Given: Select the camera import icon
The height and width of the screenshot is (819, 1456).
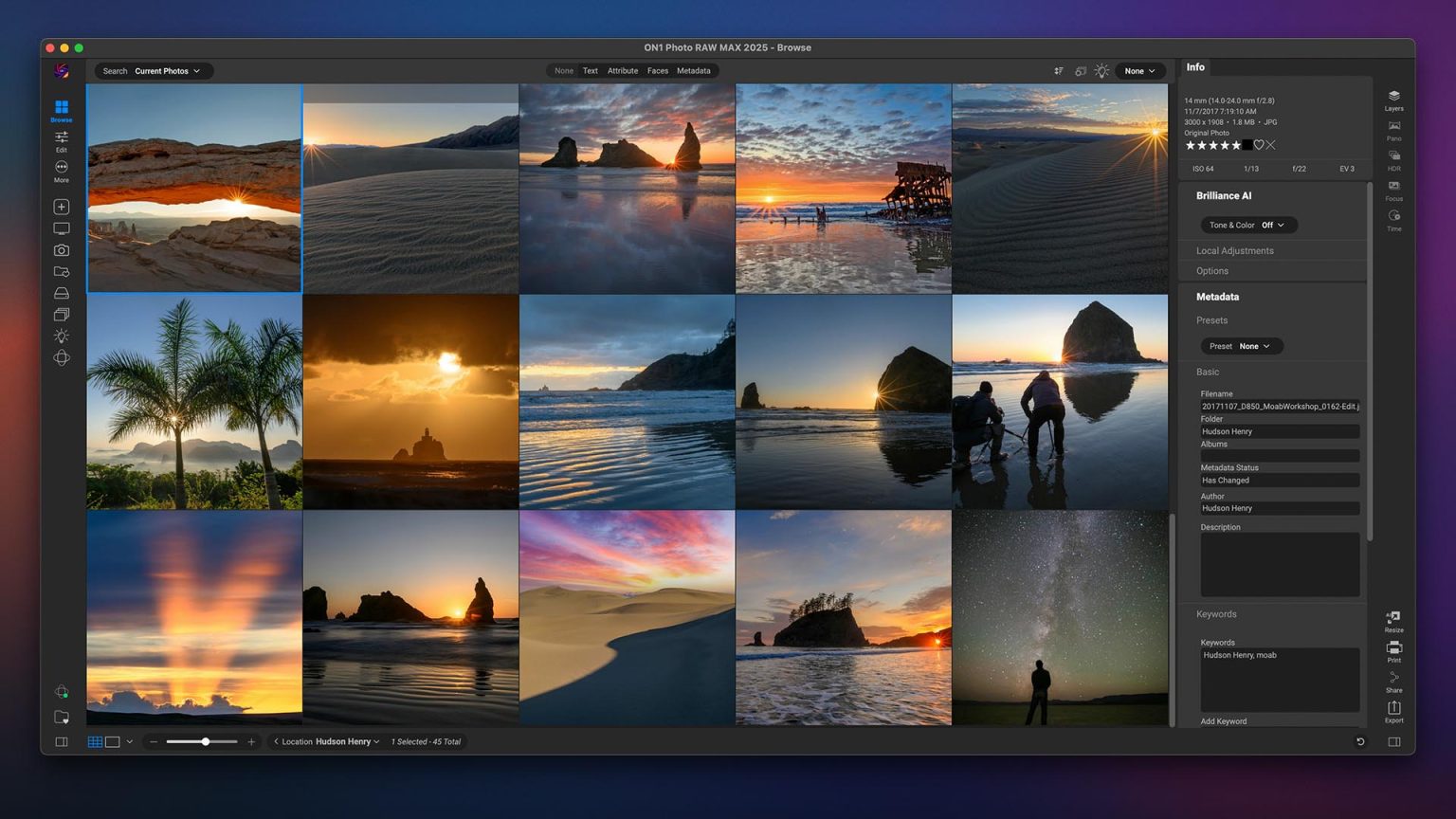Looking at the screenshot, I should pos(61,250).
